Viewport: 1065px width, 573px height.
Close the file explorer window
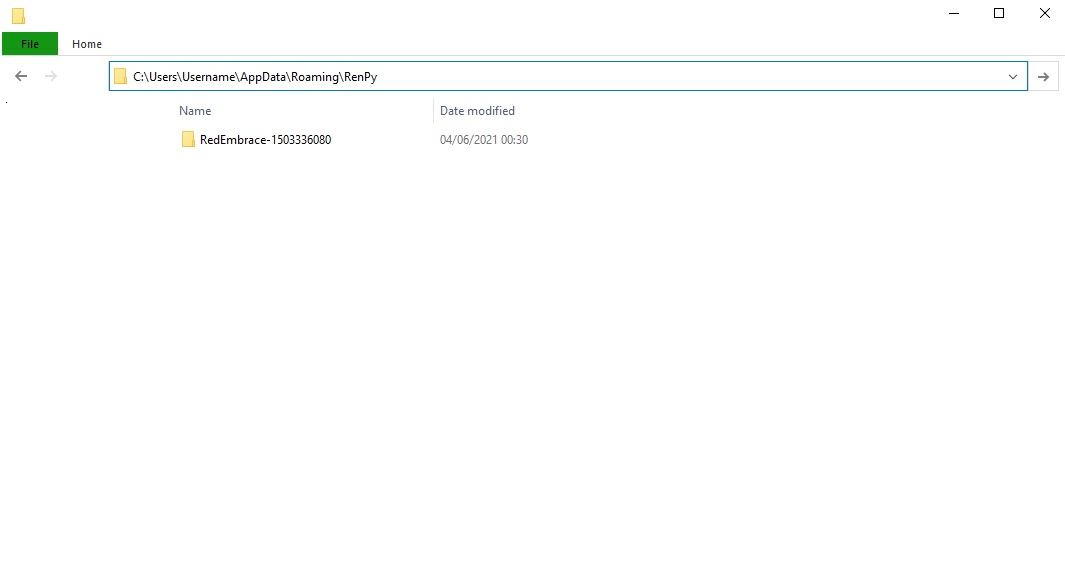tap(1044, 13)
